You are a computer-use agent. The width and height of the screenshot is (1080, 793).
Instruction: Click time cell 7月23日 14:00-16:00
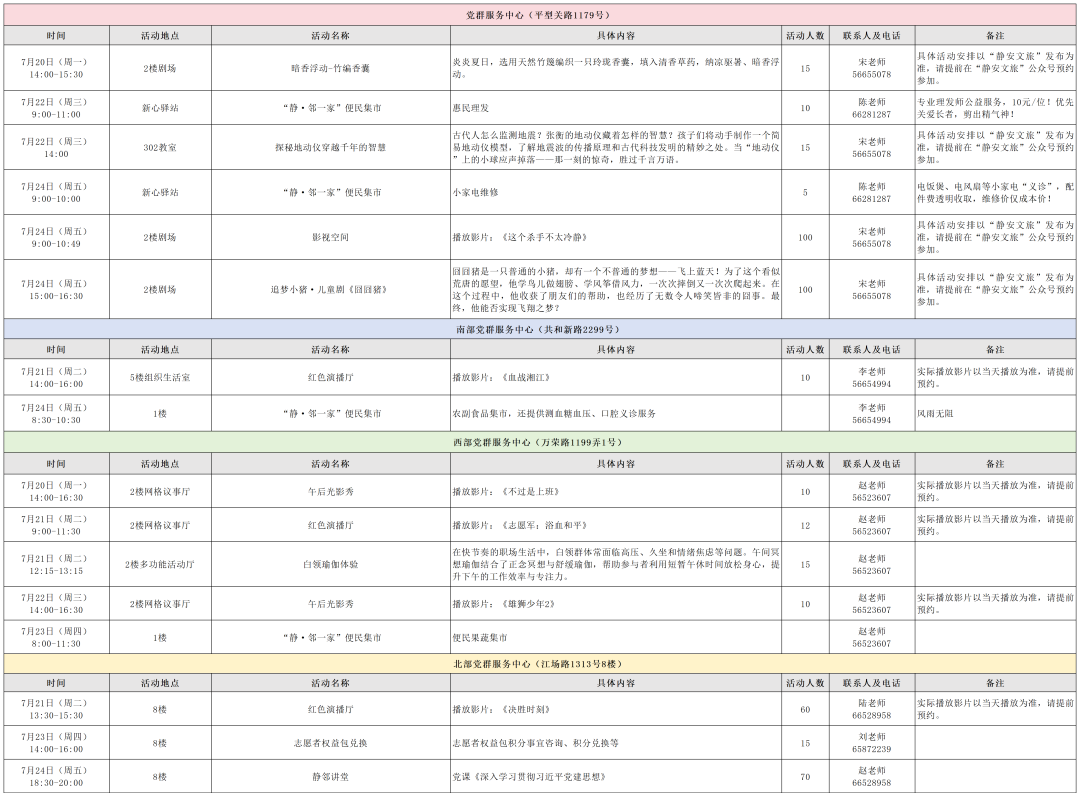click(56, 743)
